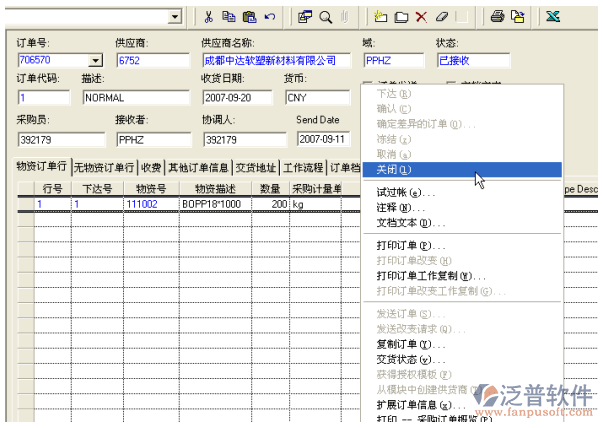Image resolution: width=603 pixels, height=428 pixels.
Task: Choose 复制订单 from the context menu
Action: (410, 343)
